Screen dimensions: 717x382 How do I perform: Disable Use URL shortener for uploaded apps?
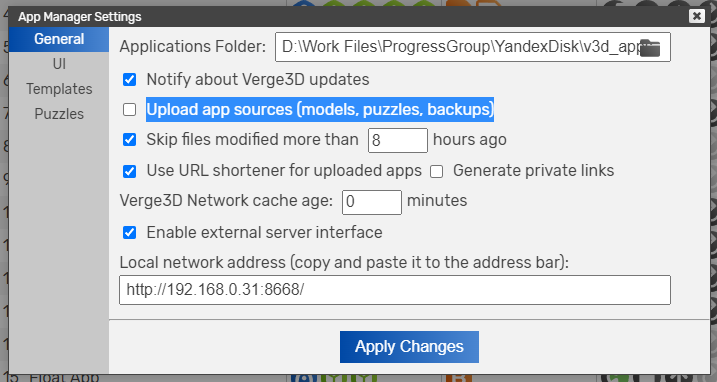pyautogui.click(x=129, y=171)
